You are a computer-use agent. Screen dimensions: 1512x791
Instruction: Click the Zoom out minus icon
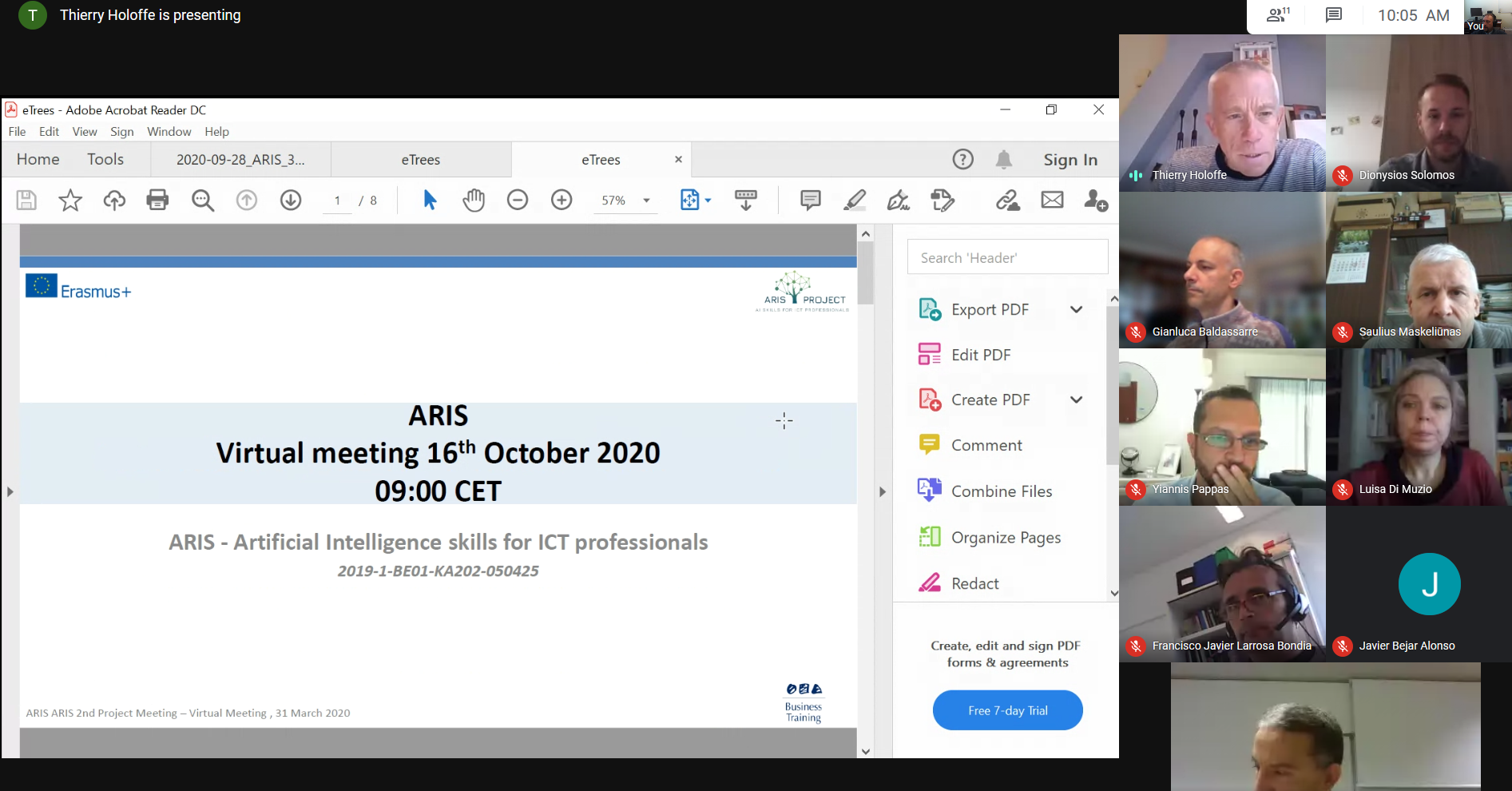click(518, 200)
